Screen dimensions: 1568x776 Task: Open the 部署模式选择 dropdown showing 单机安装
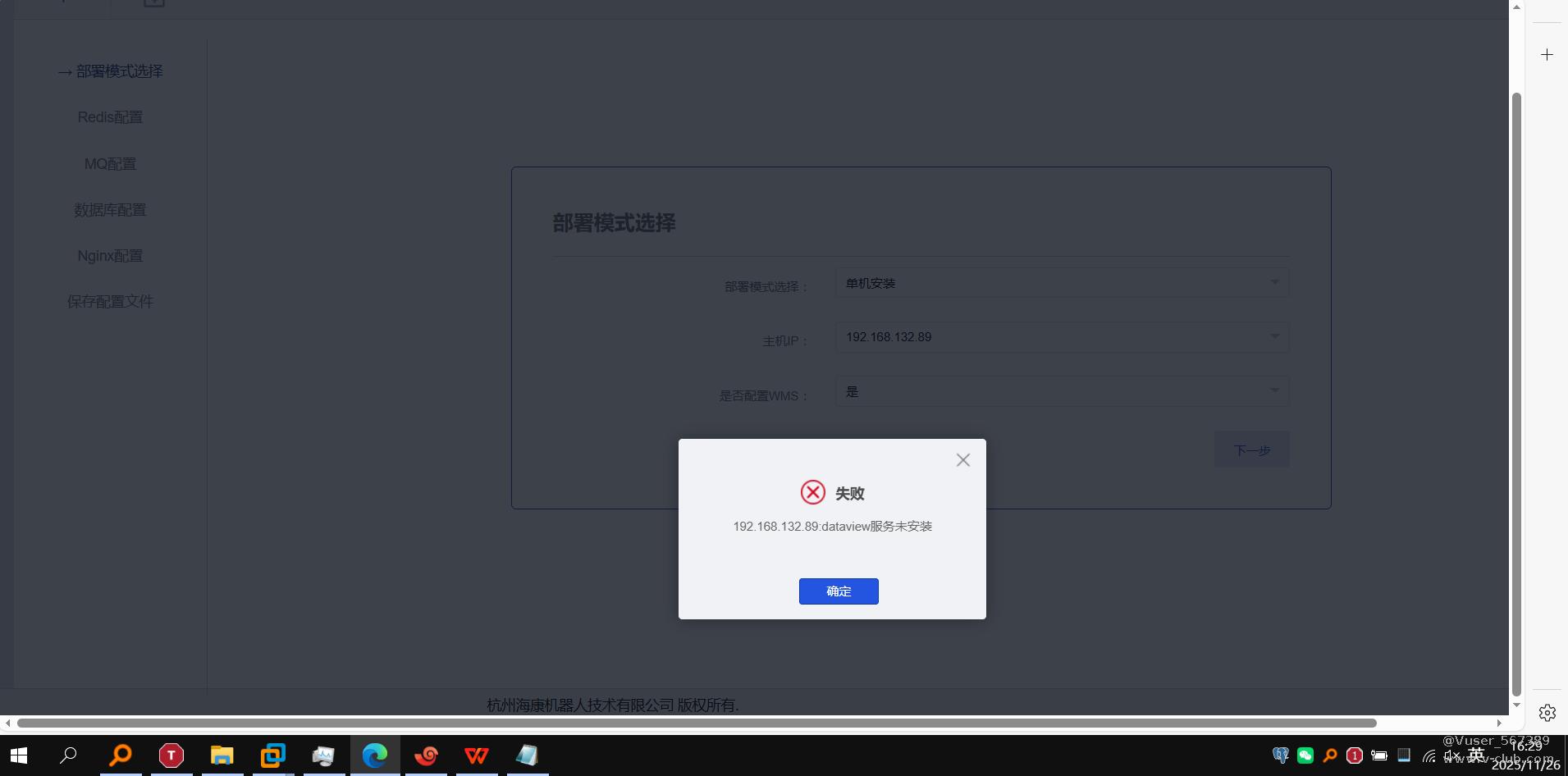point(1062,283)
